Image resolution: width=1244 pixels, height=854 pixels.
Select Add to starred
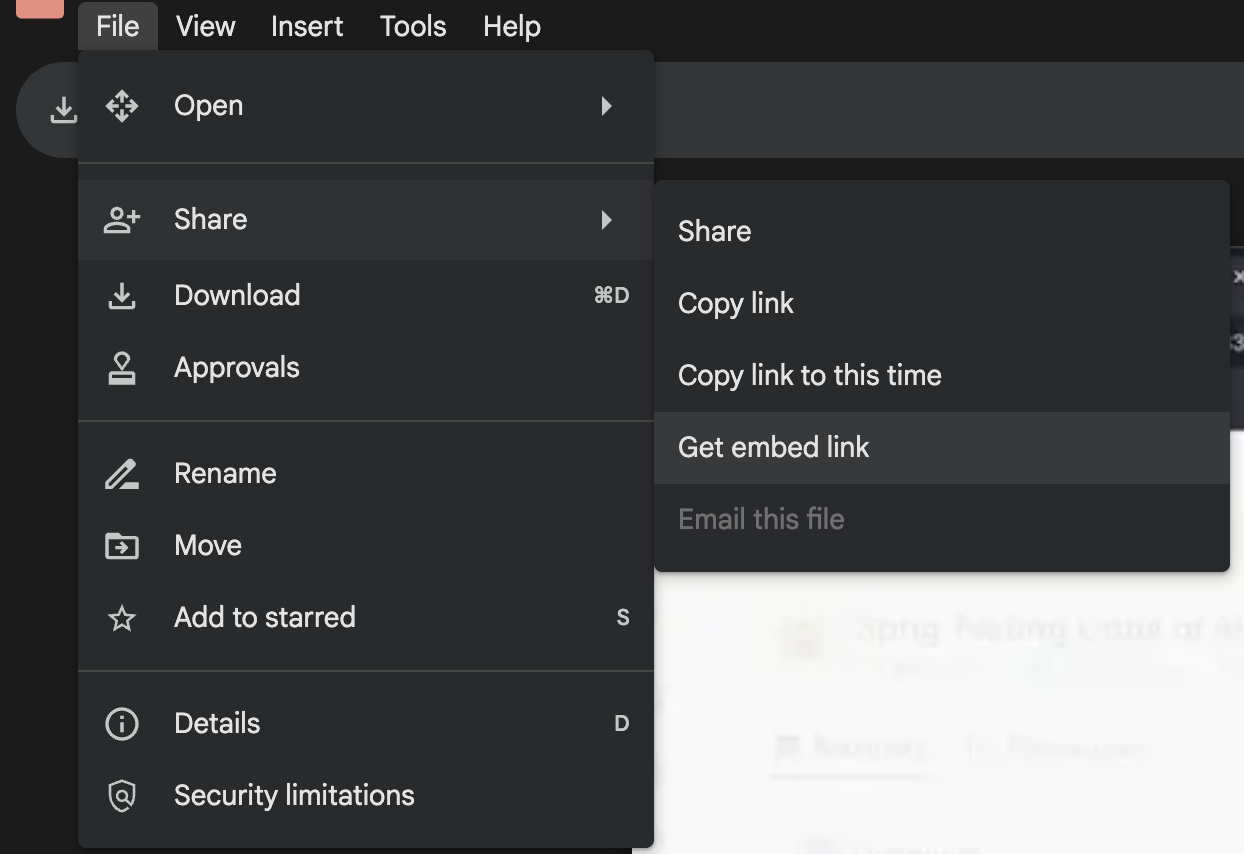pos(366,618)
